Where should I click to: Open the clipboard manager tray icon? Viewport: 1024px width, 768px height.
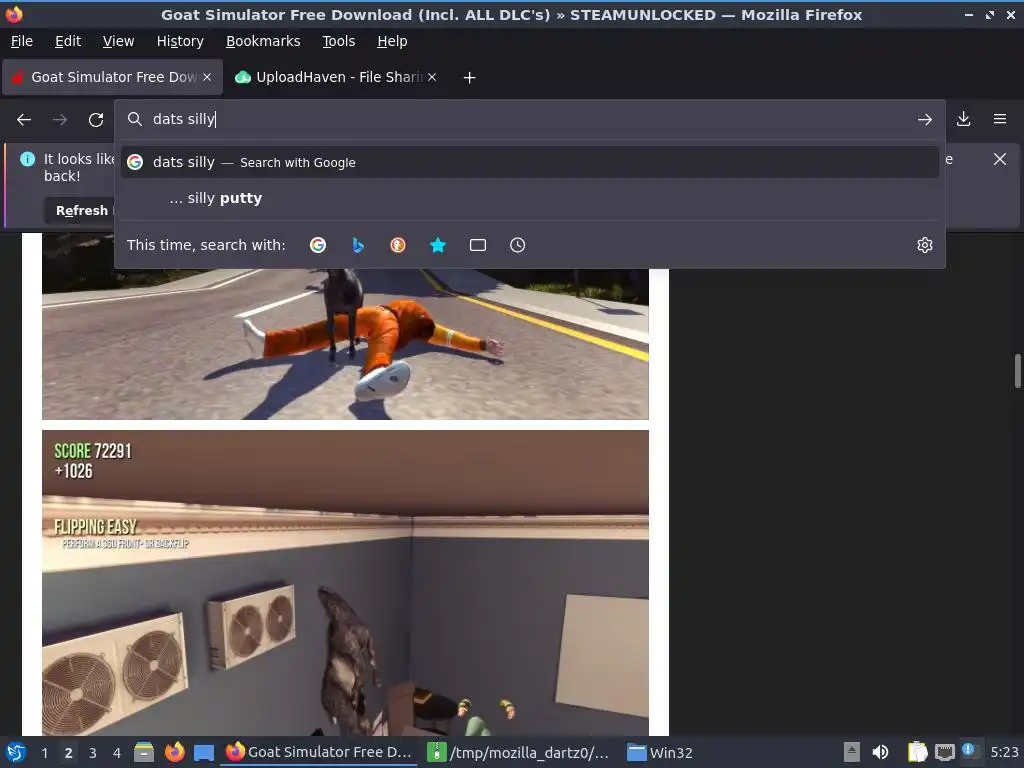[x=917, y=752]
